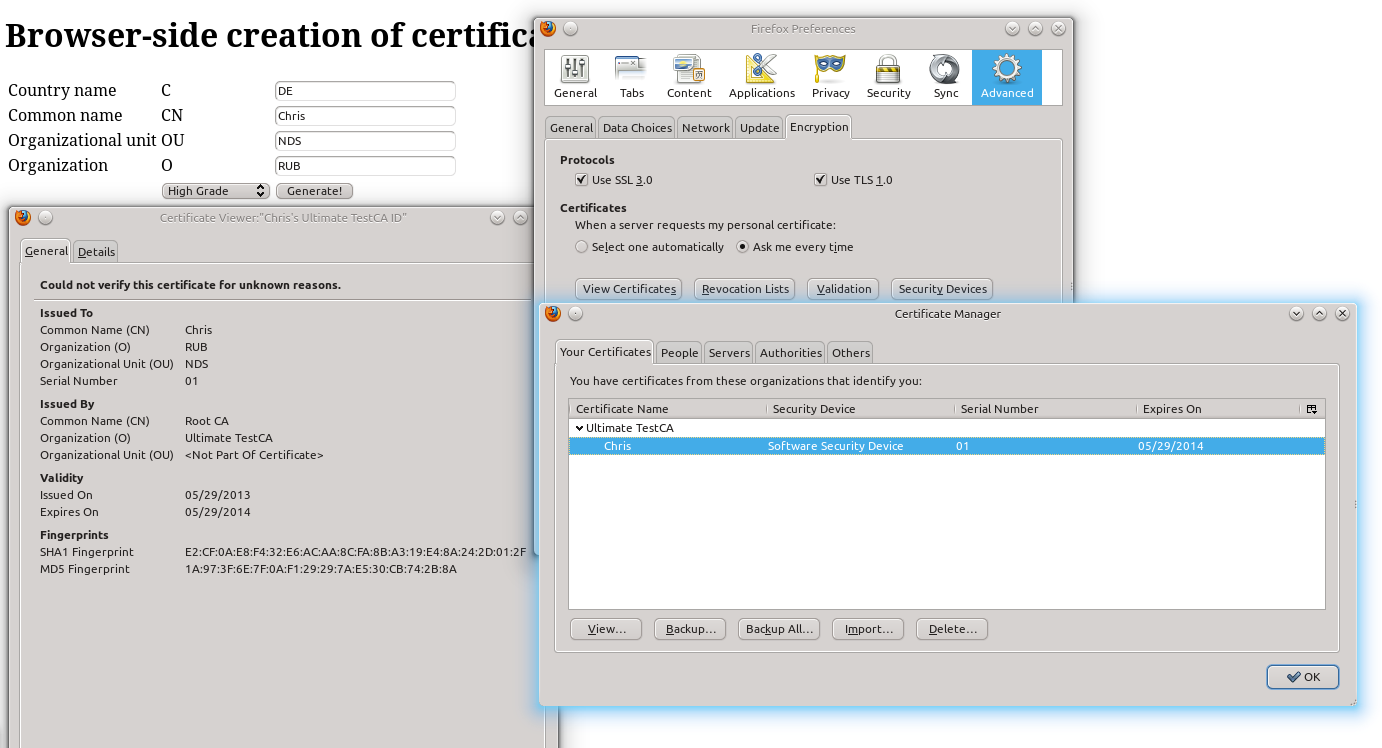The height and width of the screenshot is (748, 1382).
Task: Click Organization input field with RUB
Action: [x=365, y=166]
